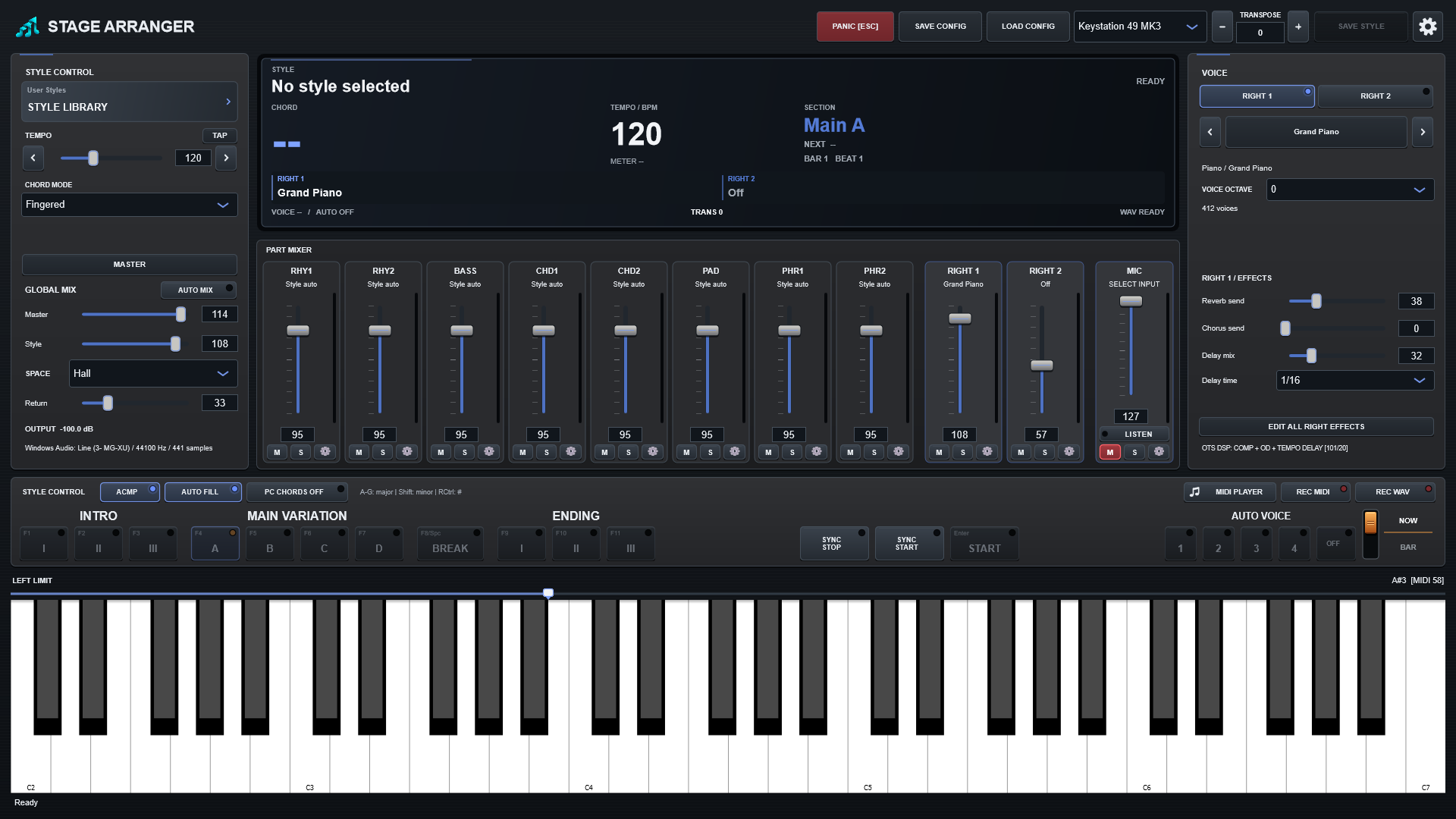This screenshot has height=819, width=1456.
Task: Click EDIT ALL RIGHT EFFECTS button
Action: (1316, 427)
